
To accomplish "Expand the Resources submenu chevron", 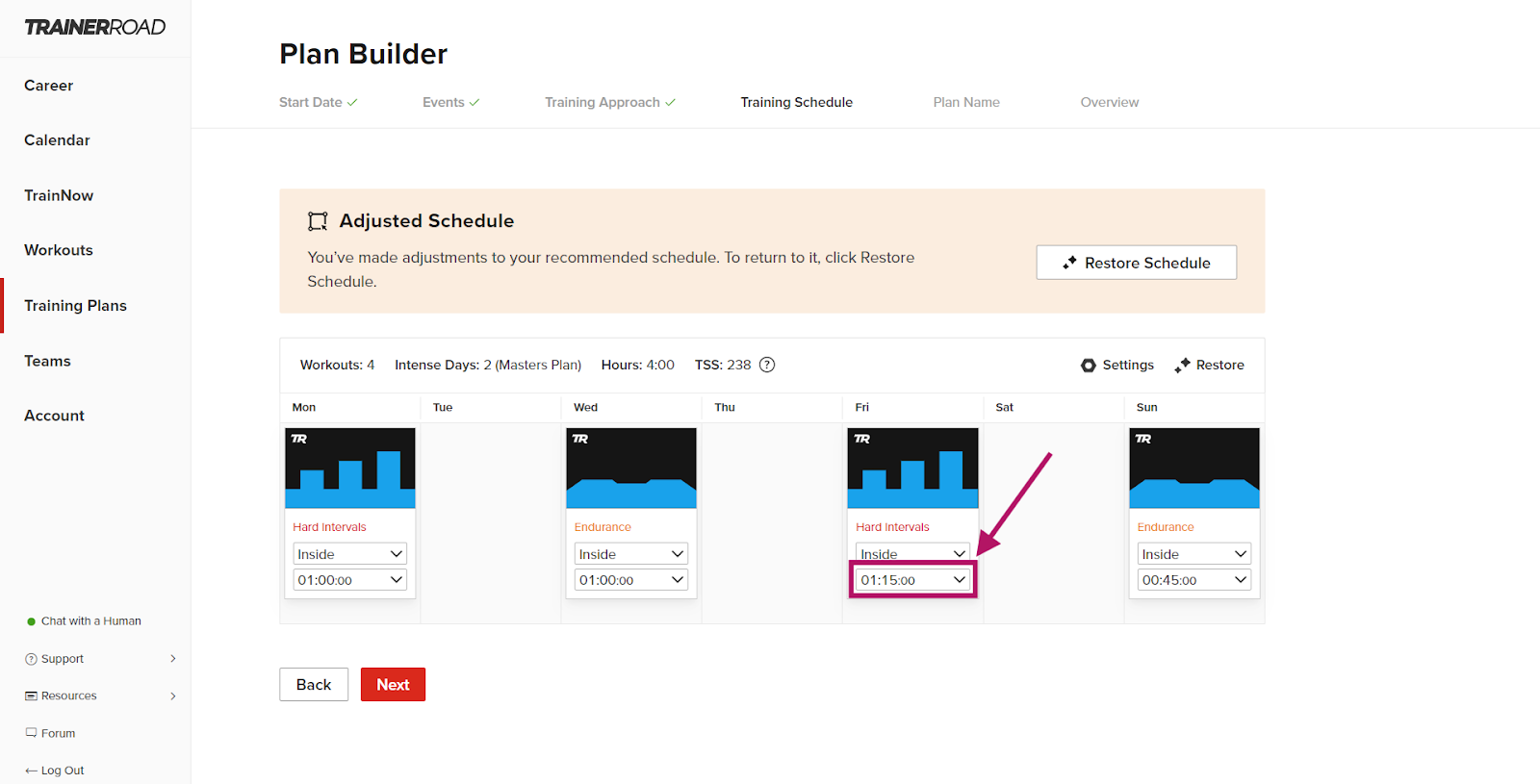I will click(173, 695).
